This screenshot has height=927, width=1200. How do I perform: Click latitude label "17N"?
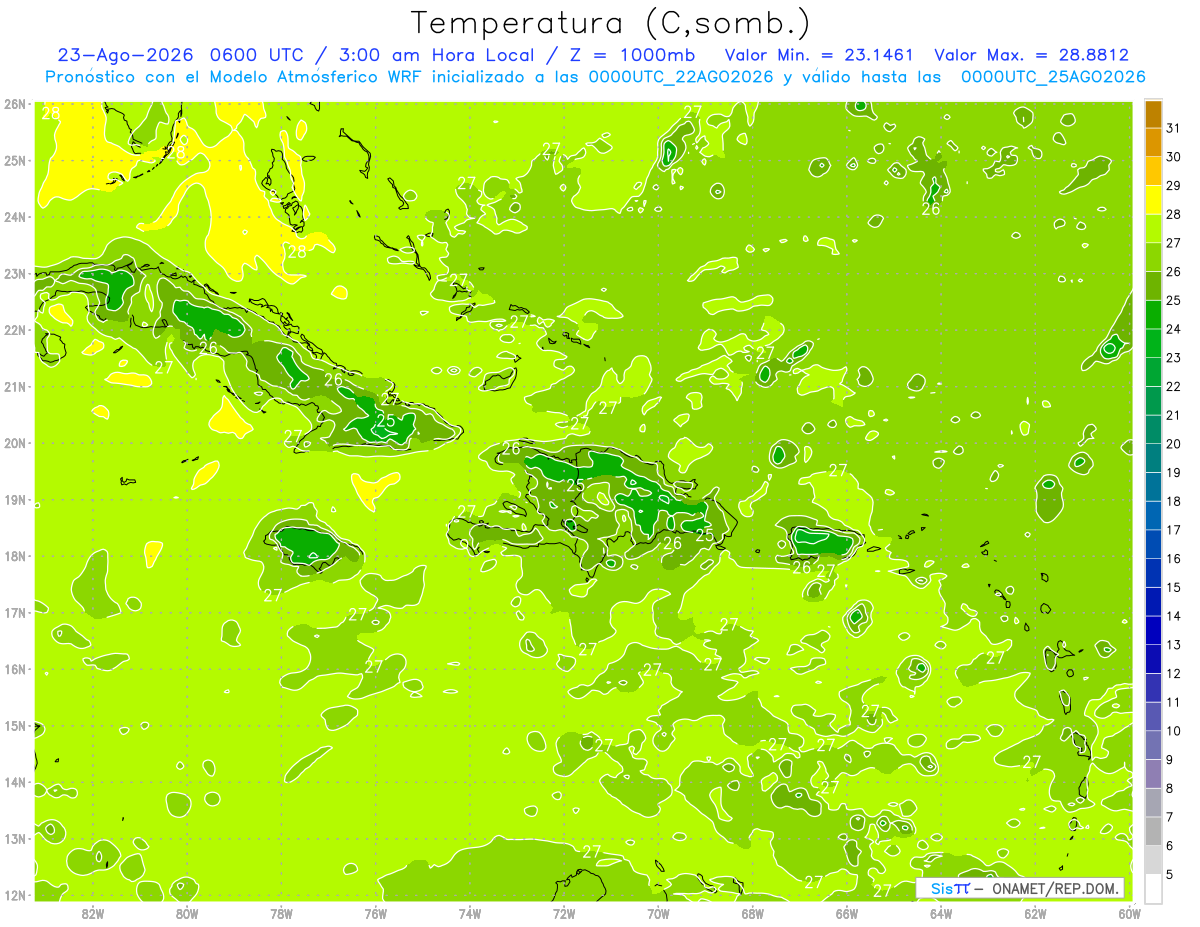coord(14,612)
